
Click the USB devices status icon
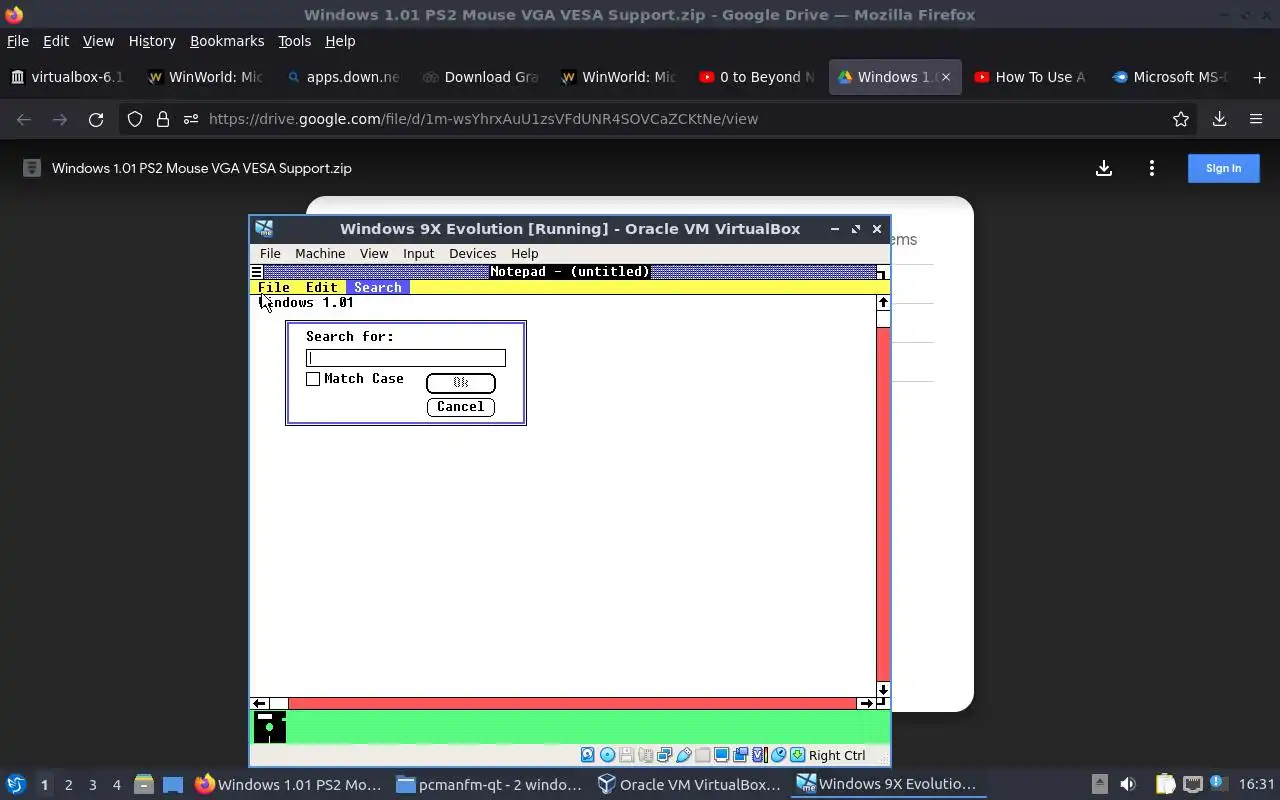pyautogui.click(x=683, y=755)
